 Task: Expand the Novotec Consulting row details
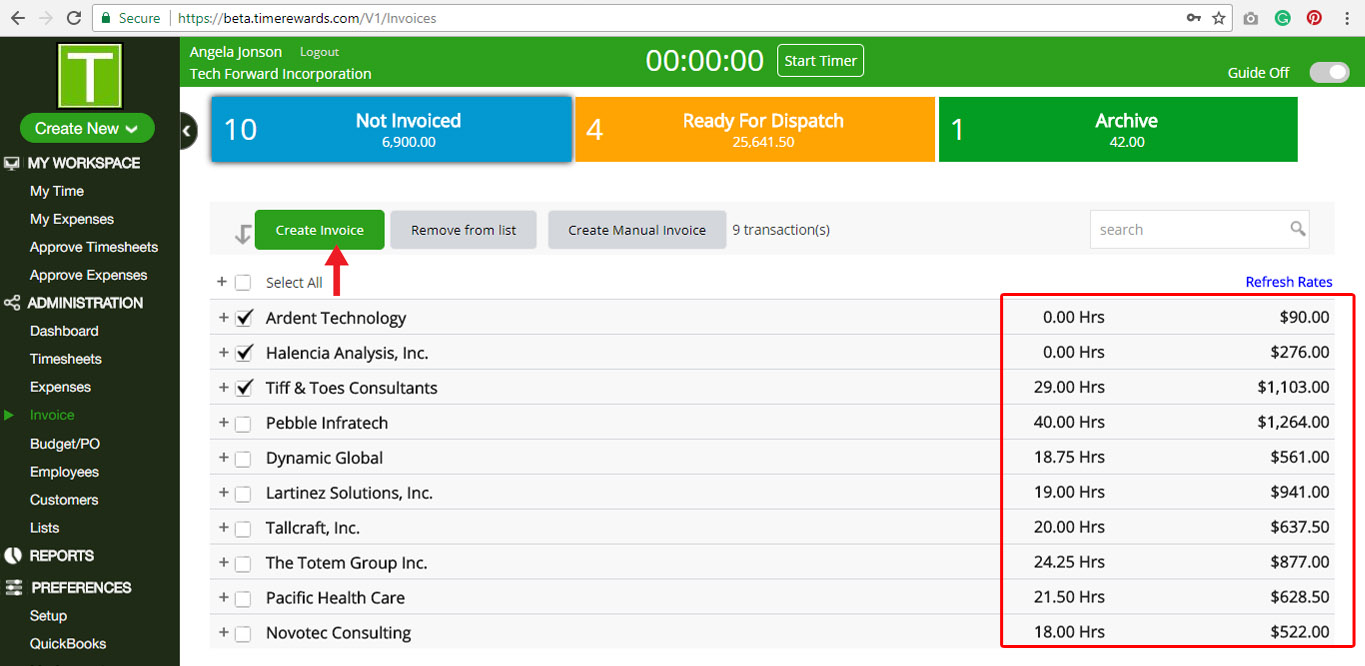coord(223,633)
